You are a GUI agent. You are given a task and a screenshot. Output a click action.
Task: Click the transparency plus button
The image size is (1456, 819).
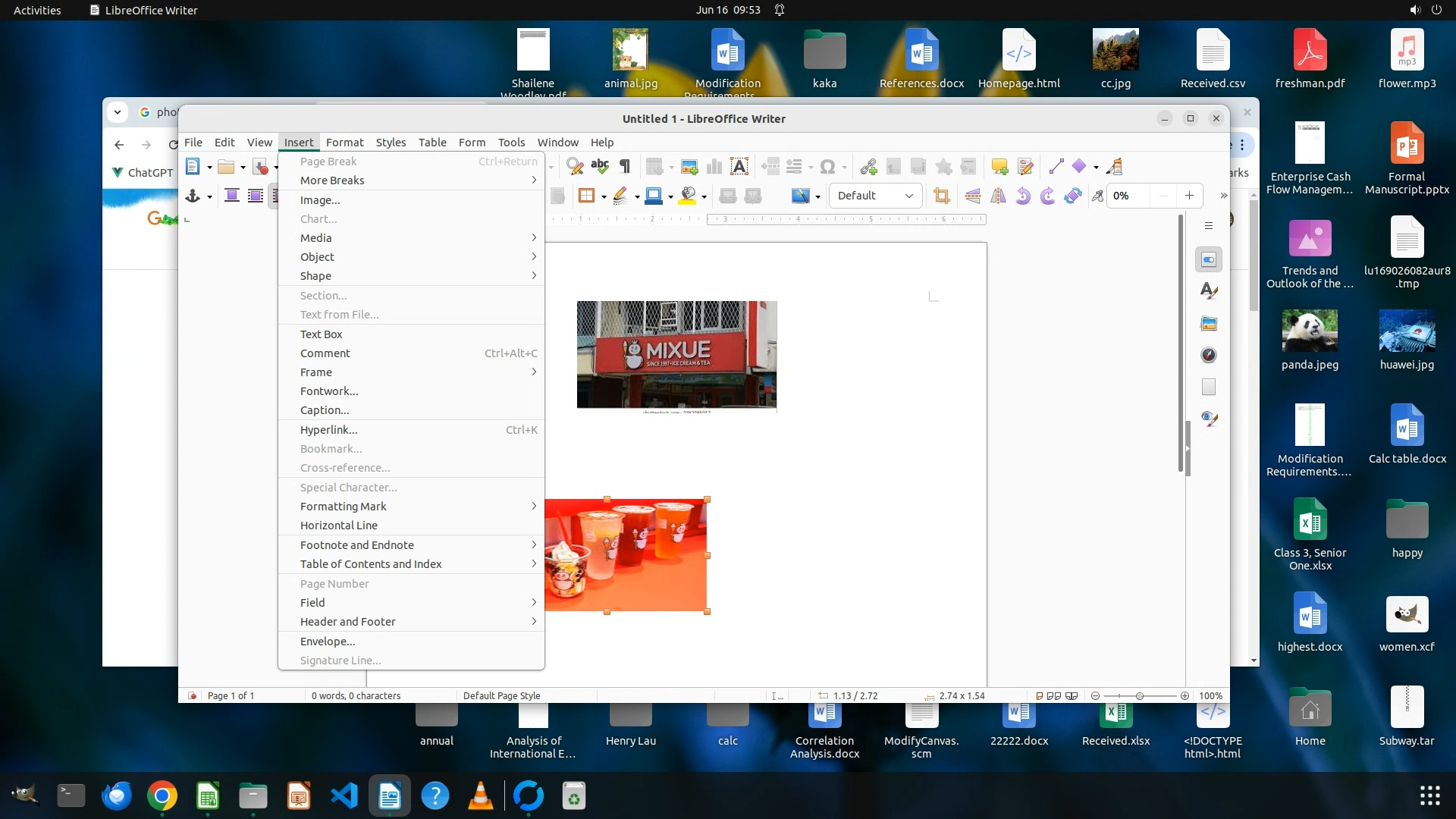(1189, 196)
